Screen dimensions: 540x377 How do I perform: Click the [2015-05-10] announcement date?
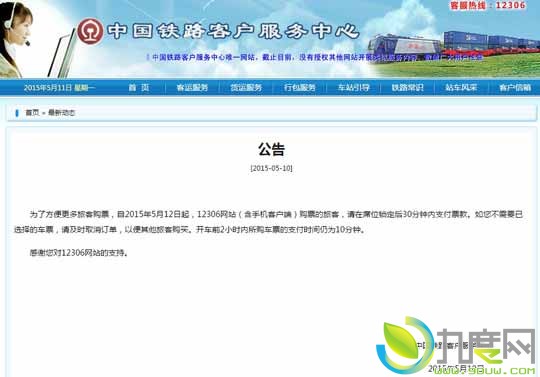point(271,168)
